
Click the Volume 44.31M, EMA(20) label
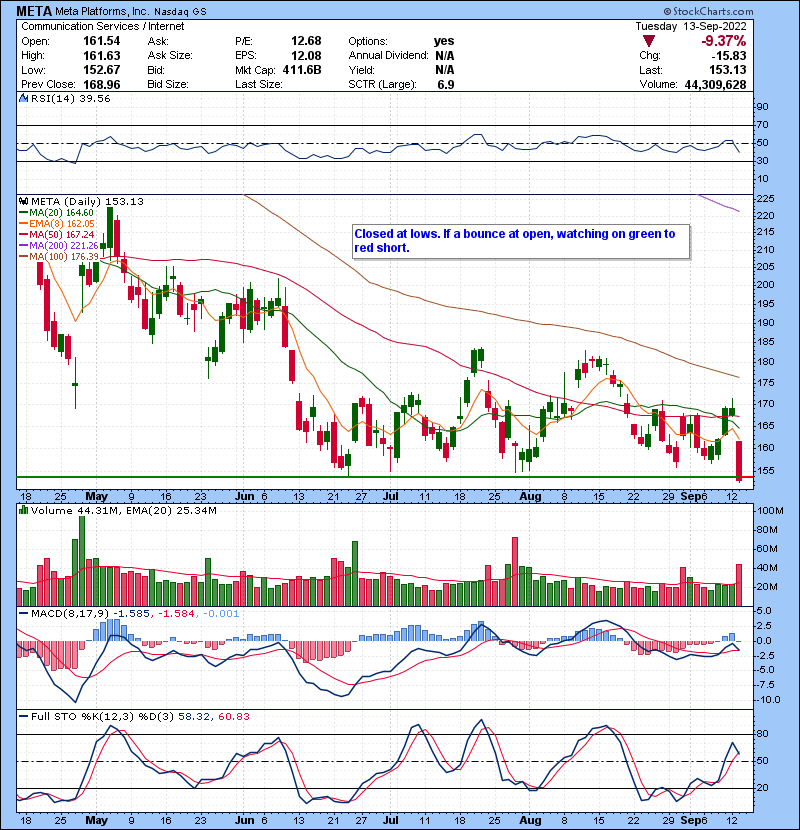123,510
